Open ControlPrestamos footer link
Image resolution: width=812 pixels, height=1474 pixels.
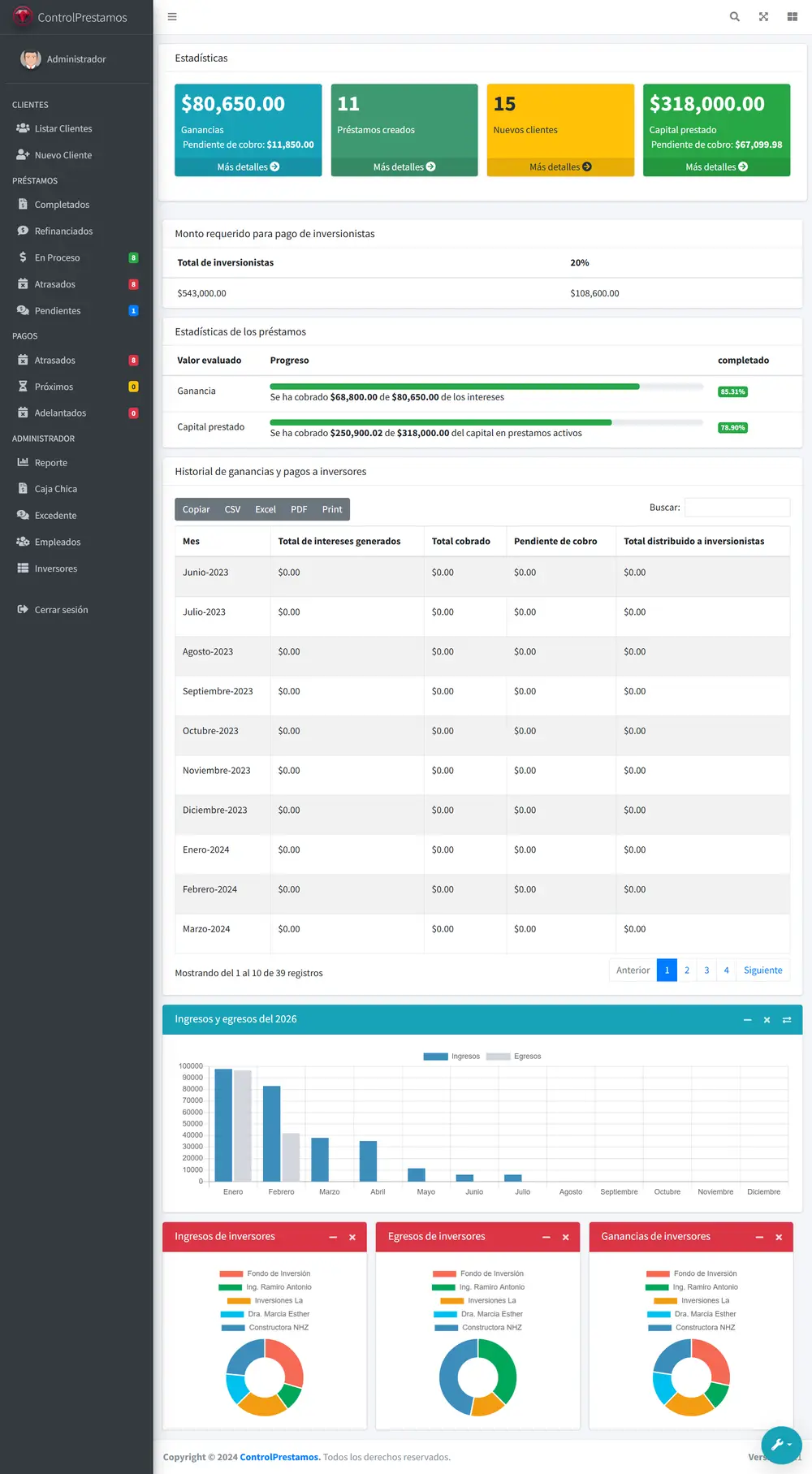point(280,1457)
